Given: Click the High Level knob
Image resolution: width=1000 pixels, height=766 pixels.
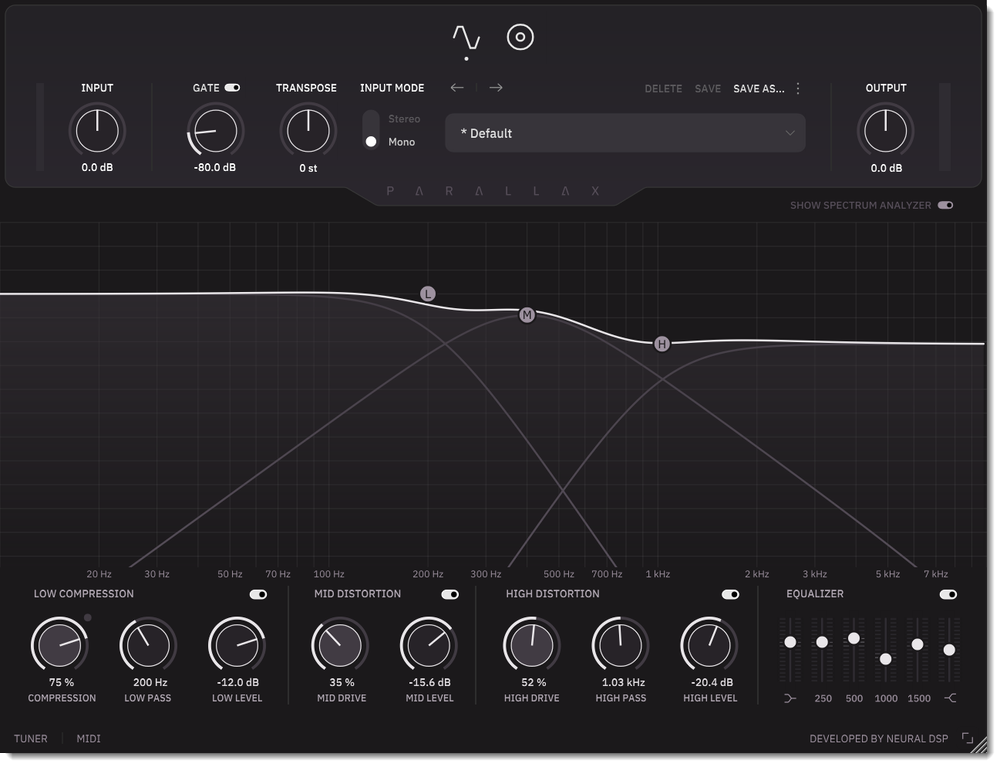Looking at the screenshot, I should point(709,645).
